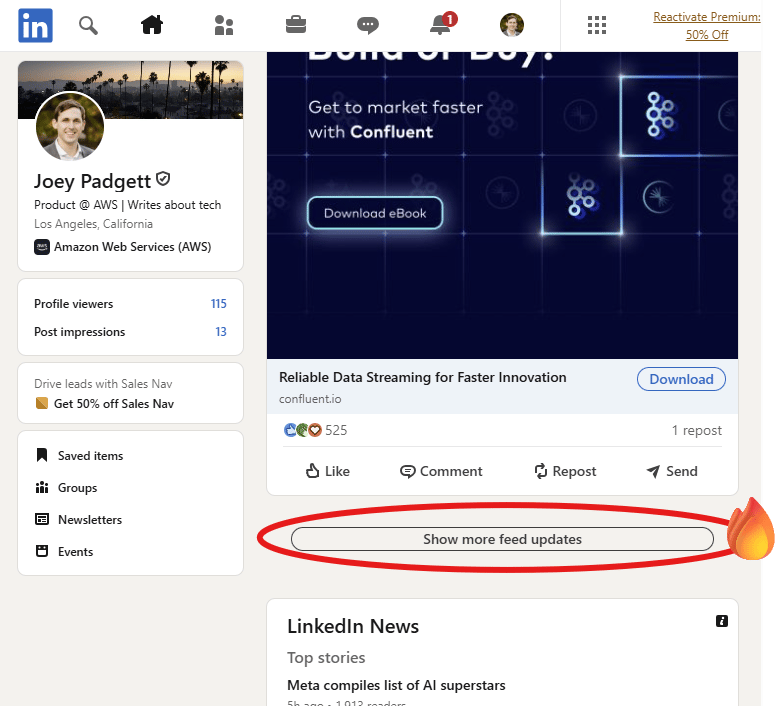Open Amazon Web Services (AWS) company link
The image size is (784, 706).
132,247
